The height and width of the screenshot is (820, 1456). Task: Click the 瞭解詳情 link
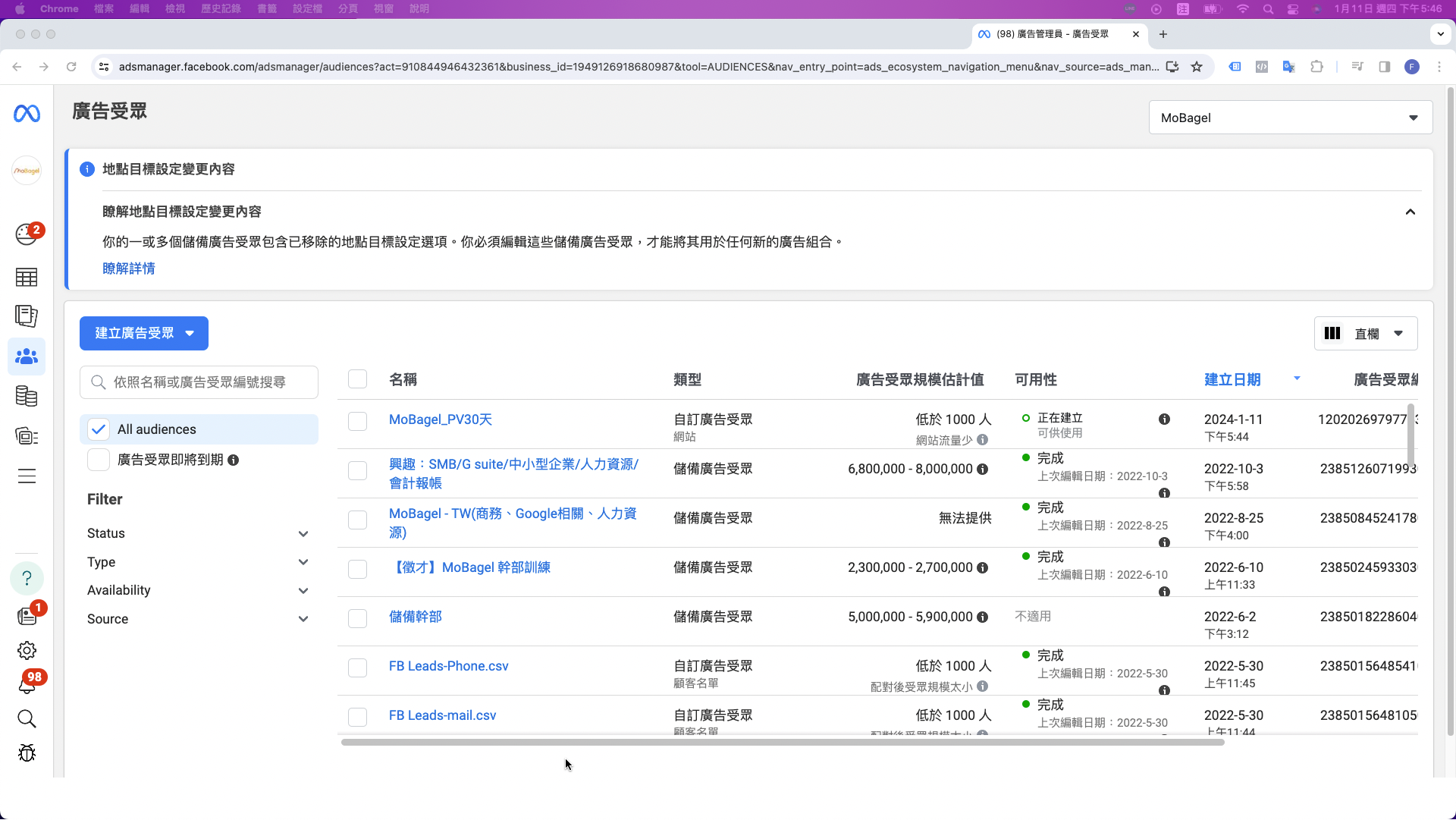pyautogui.click(x=129, y=269)
